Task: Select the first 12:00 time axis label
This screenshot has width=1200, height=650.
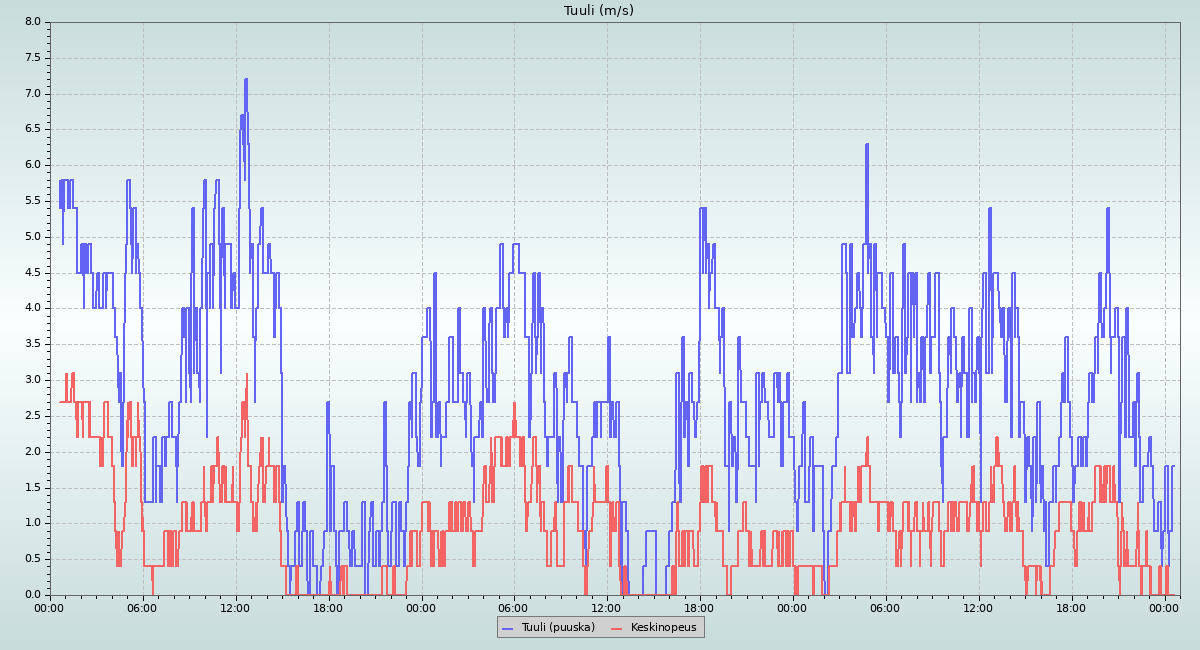Action: coord(235,607)
